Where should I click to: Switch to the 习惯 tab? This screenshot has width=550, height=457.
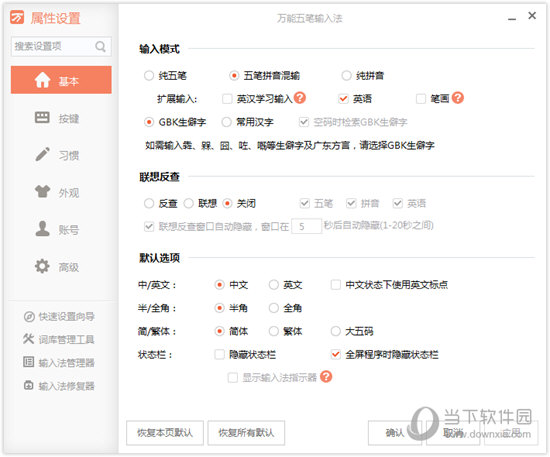coord(61,155)
